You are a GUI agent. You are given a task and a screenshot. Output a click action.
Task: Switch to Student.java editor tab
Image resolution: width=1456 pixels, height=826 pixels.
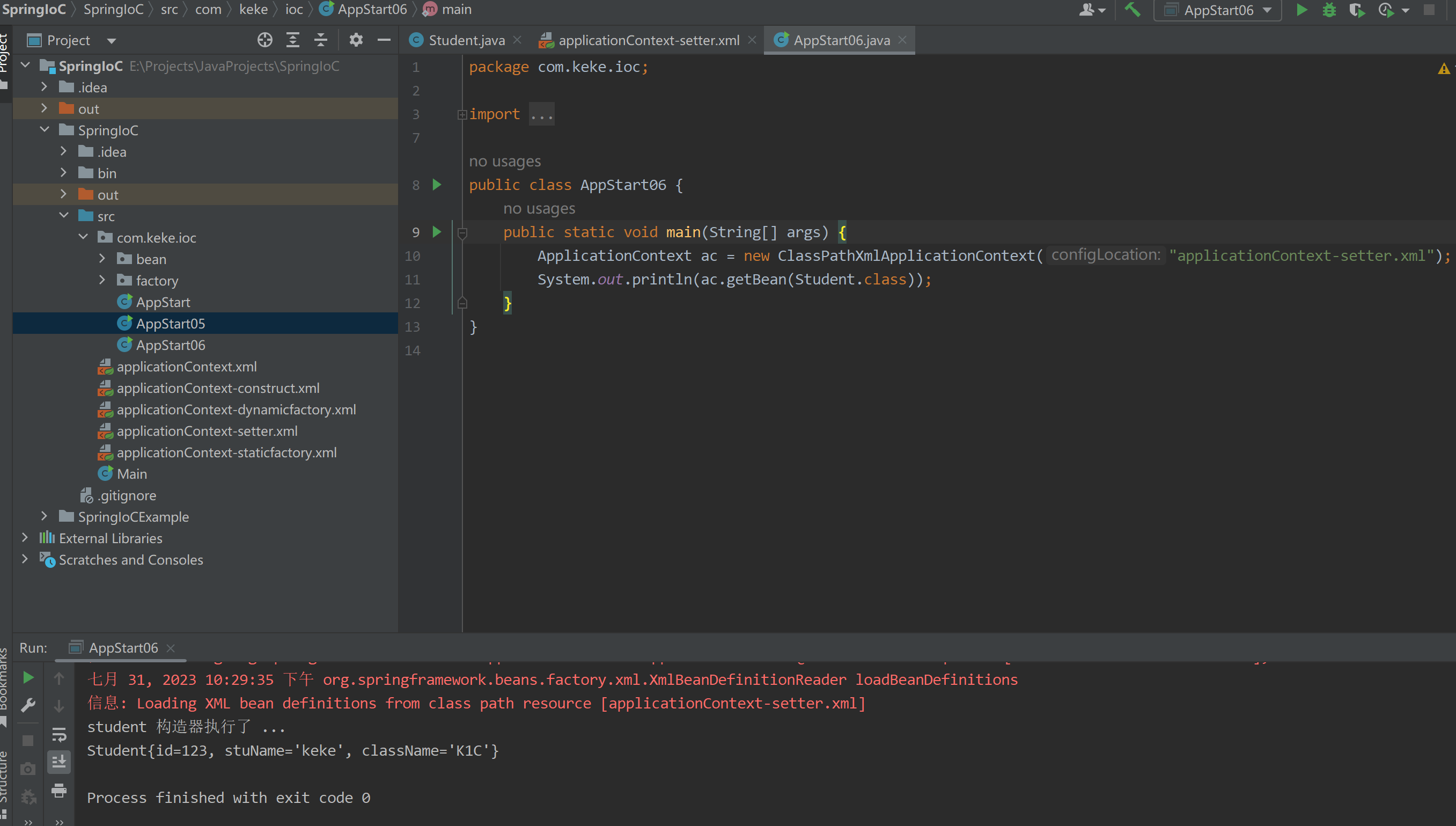(466, 40)
